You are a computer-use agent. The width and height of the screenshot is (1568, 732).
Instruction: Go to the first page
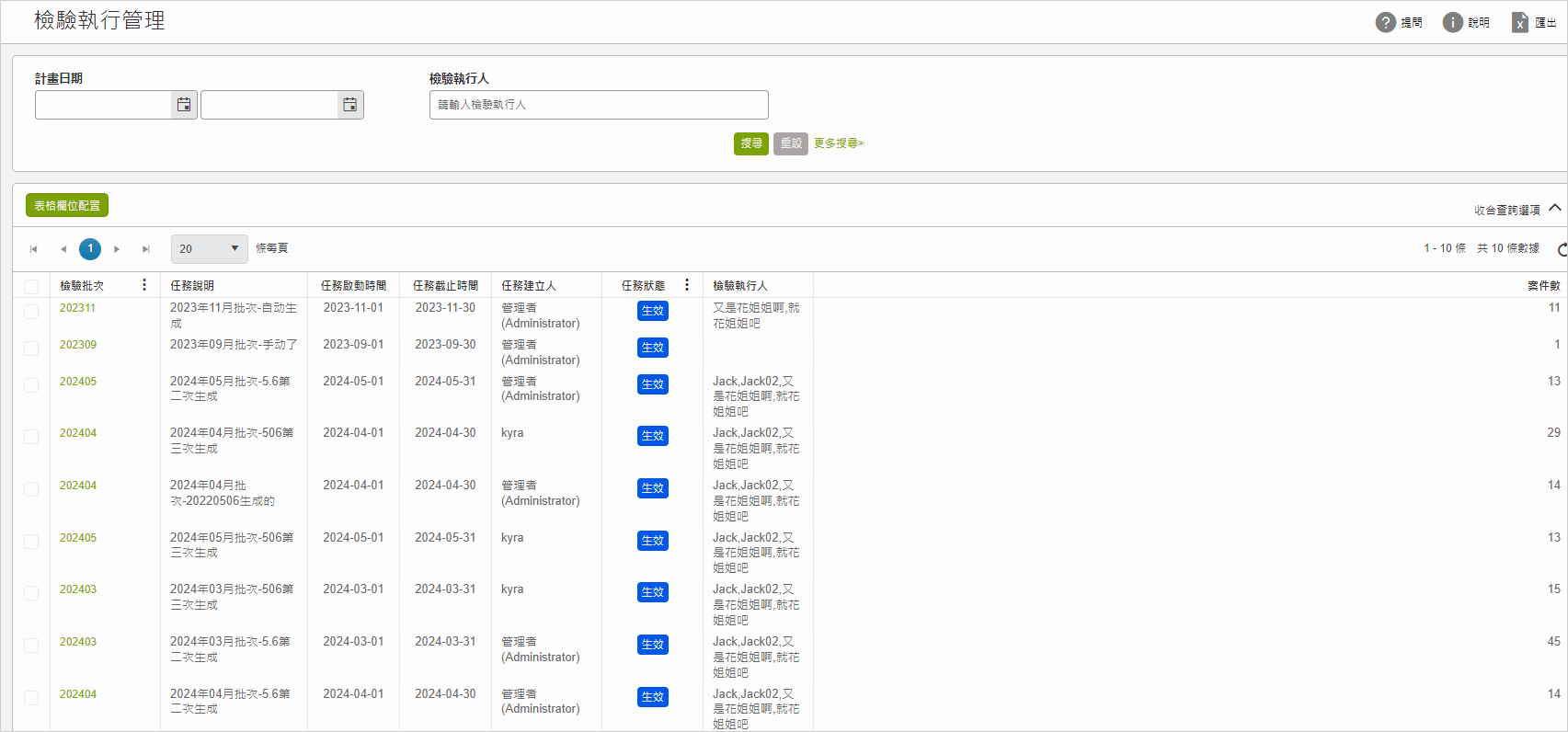[34, 249]
